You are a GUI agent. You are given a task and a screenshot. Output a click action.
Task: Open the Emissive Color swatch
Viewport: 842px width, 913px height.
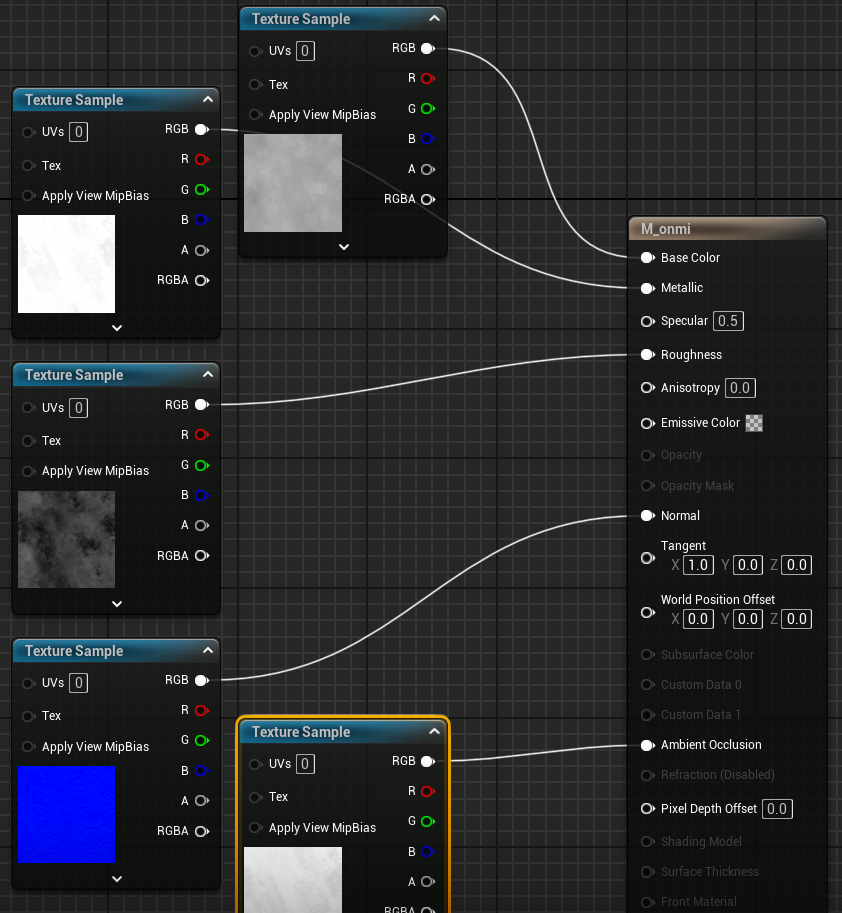tap(755, 423)
